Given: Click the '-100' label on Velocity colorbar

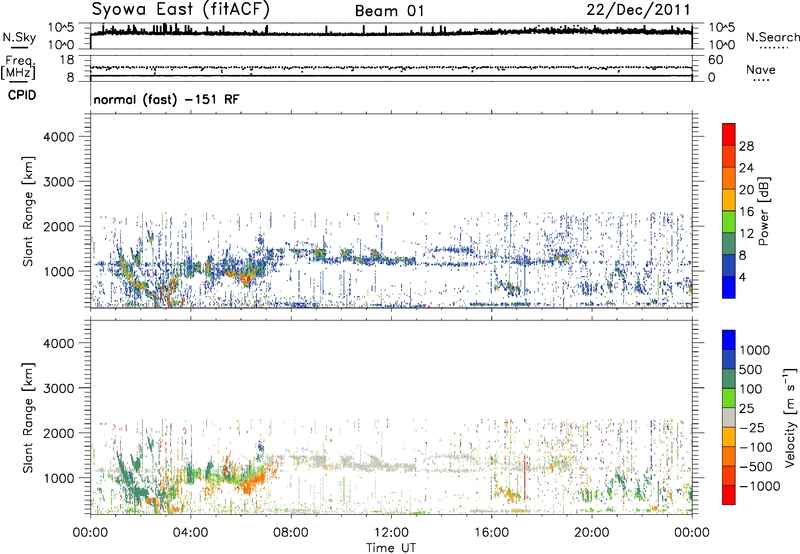Looking at the screenshot, I should click(756, 447).
